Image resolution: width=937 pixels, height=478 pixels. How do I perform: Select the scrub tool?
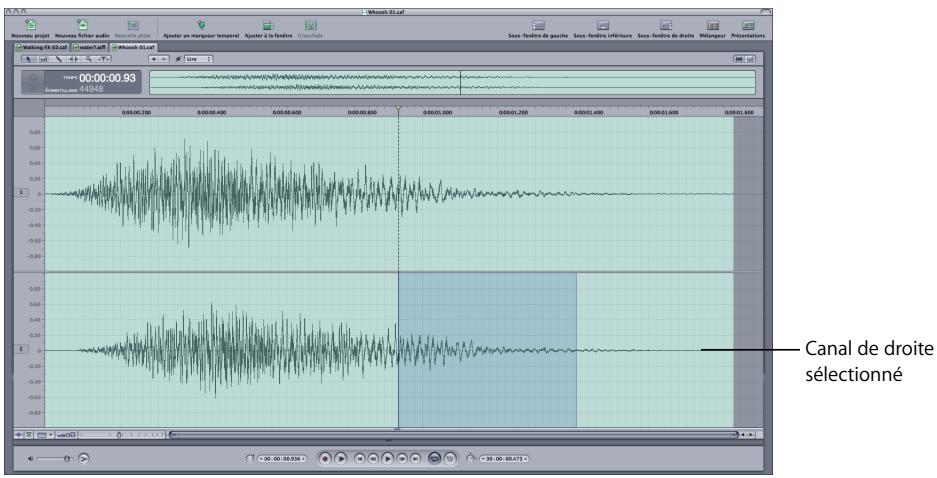pyautogui.click(x=103, y=59)
